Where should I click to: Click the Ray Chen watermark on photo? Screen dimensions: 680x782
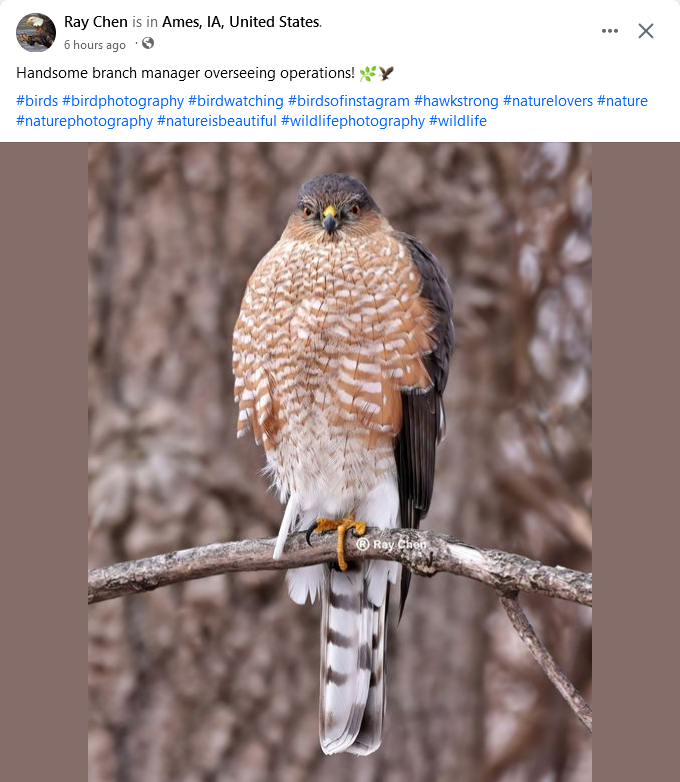tap(392, 545)
